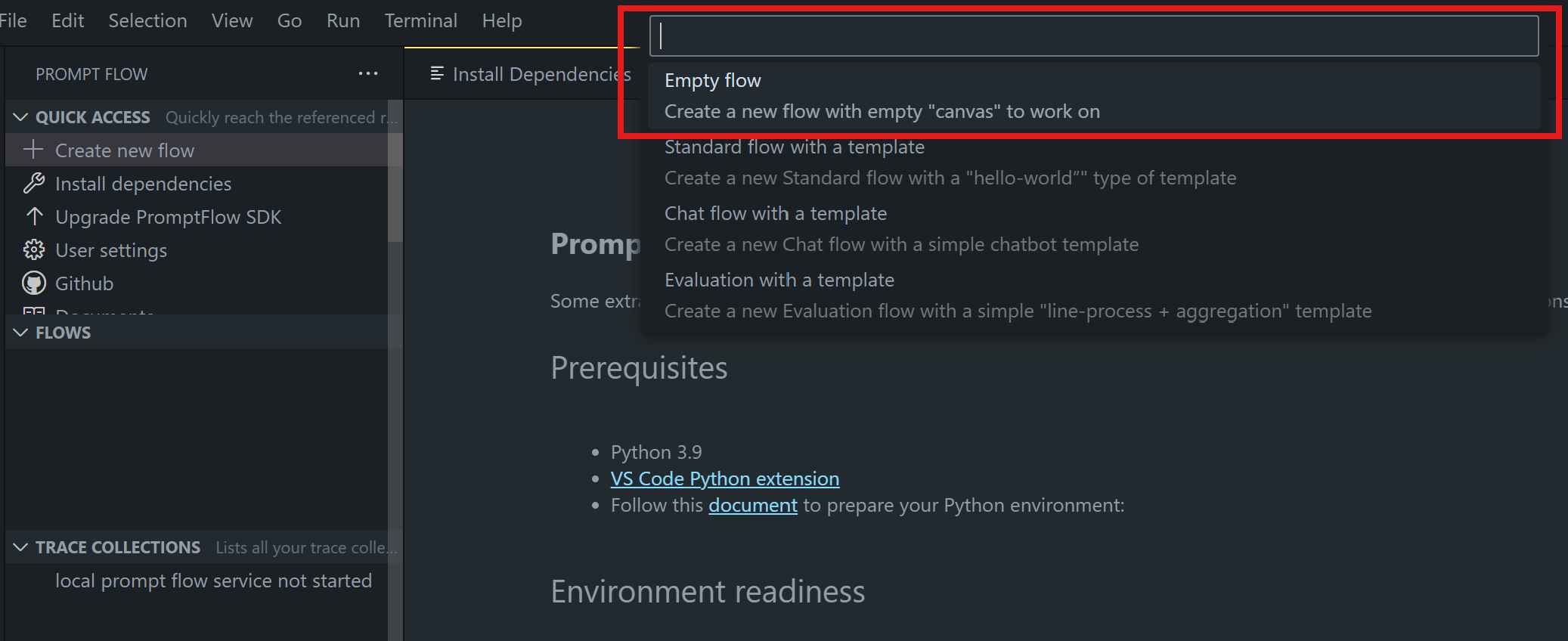Click the Prerequisites heading
The height and width of the screenshot is (641, 1568).
click(639, 368)
